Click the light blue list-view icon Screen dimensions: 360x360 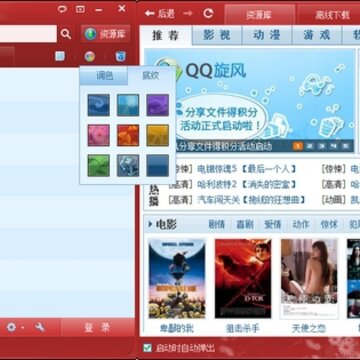coord(60,56)
